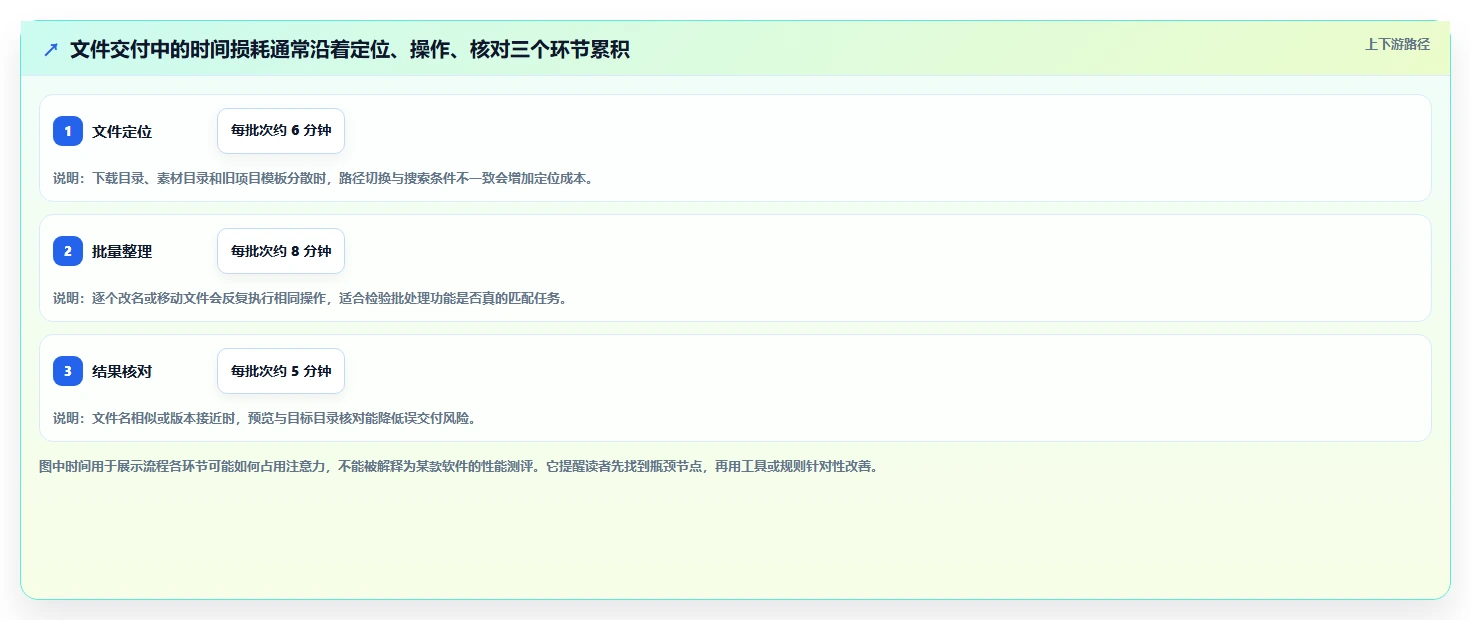Select the 批量整理 step label
This screenshot has height=620, width=1471.
pos(122,251)
